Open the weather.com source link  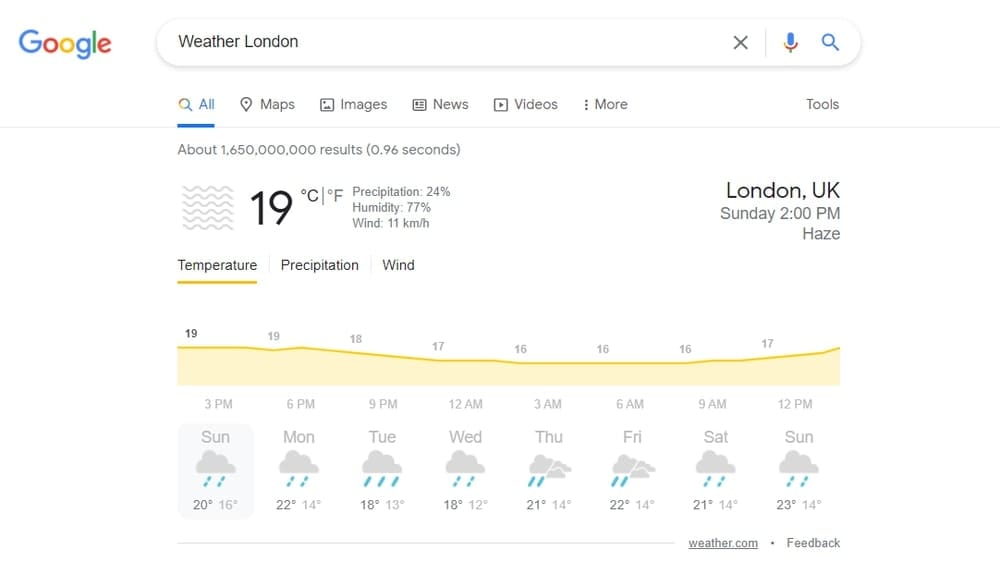723,543
